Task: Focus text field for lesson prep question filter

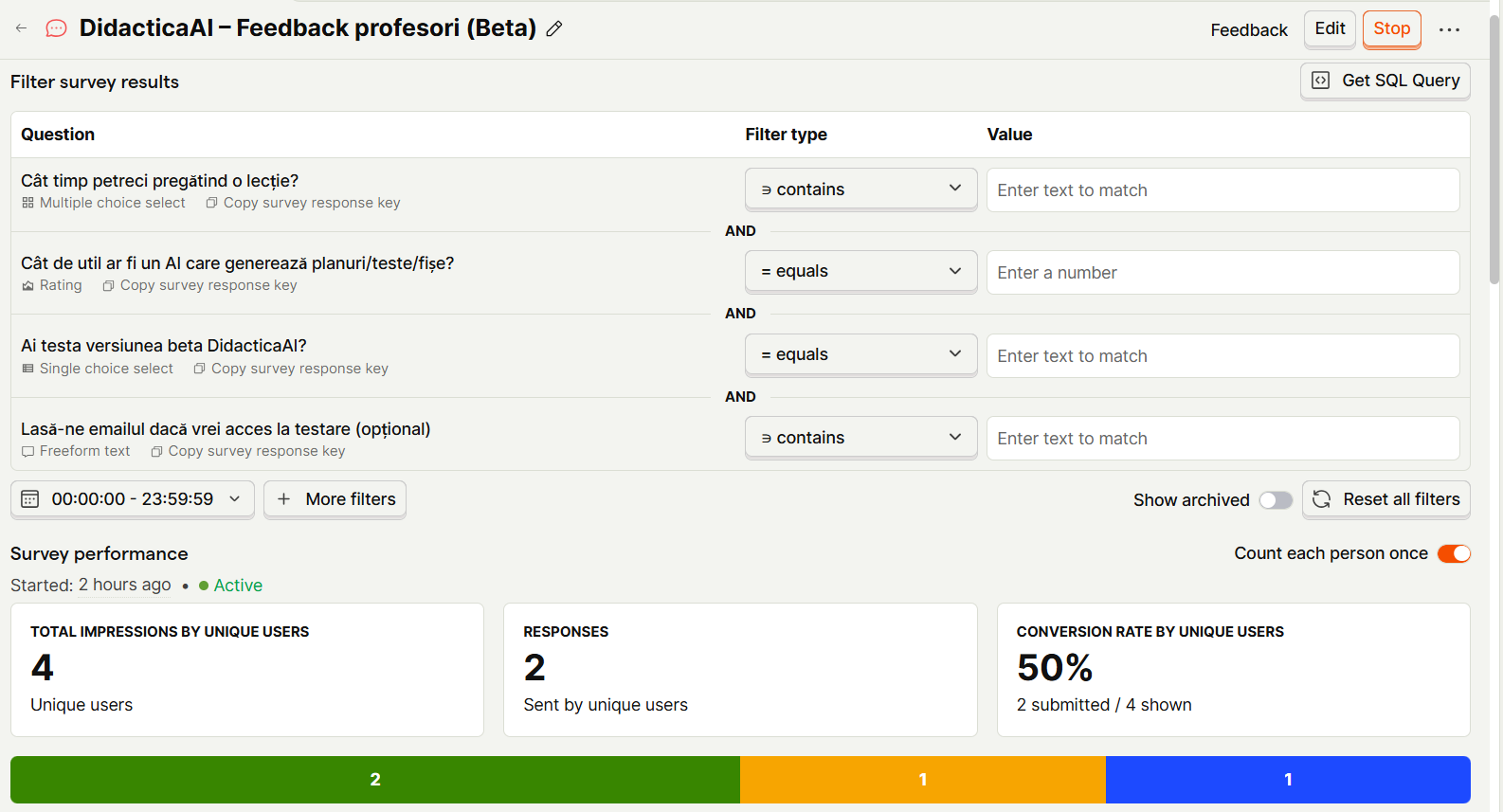Action: (1222, 189)
